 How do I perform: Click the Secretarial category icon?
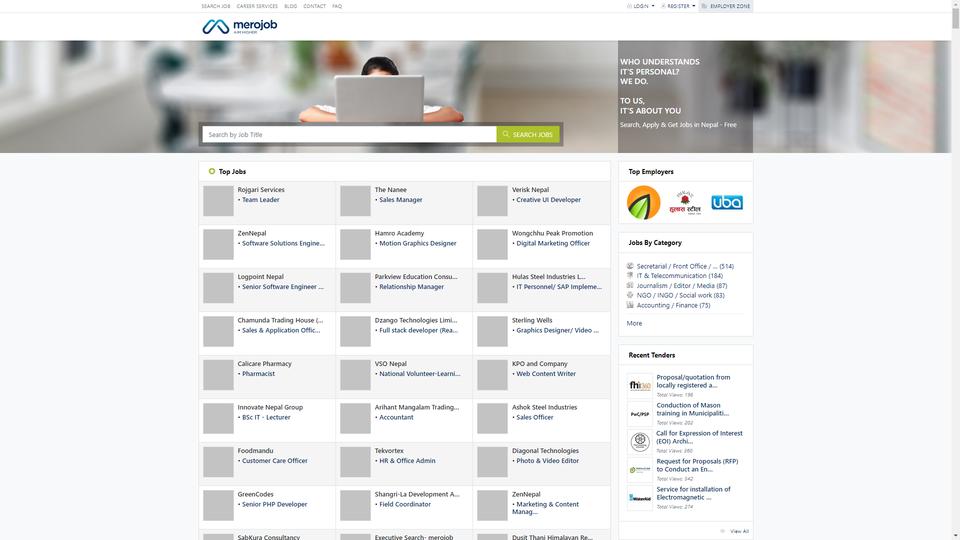pyautogui.click(x=630, y=266)
